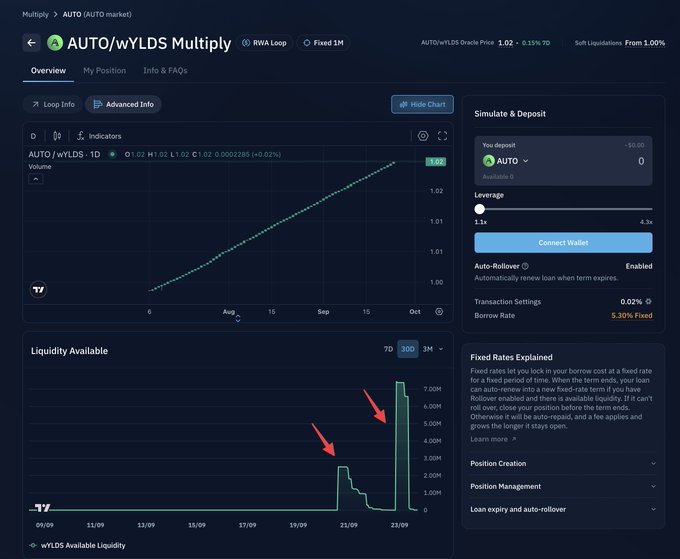680x559 pixels.
Task: Click the Auto-Rollover help question icon
Action: pyautogui.click(x=525, y=266)
